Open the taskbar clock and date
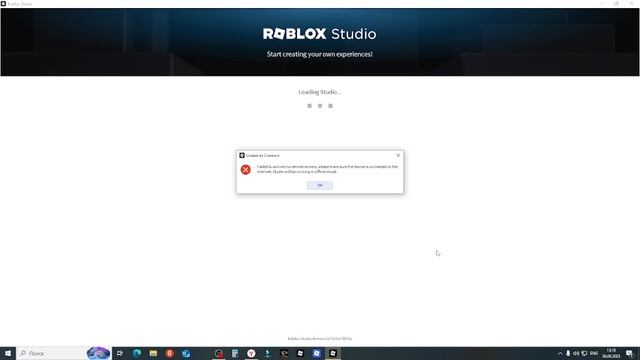 pos(611,353)
